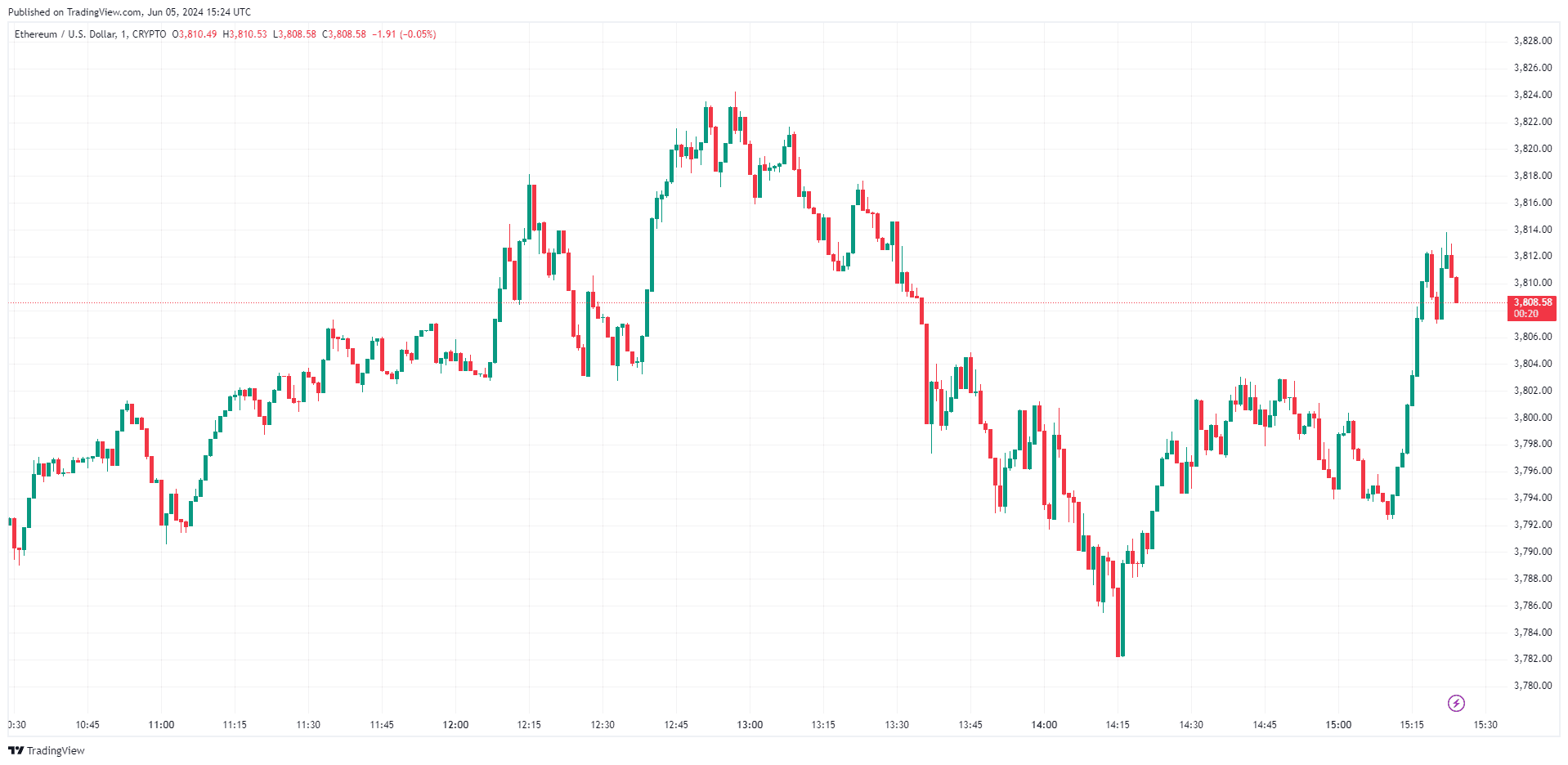Image resolution: width=1568 pixels, height=765 pixels.
Task: Click the 3,798.00 price axis label
Action: tap(1532, 444)
